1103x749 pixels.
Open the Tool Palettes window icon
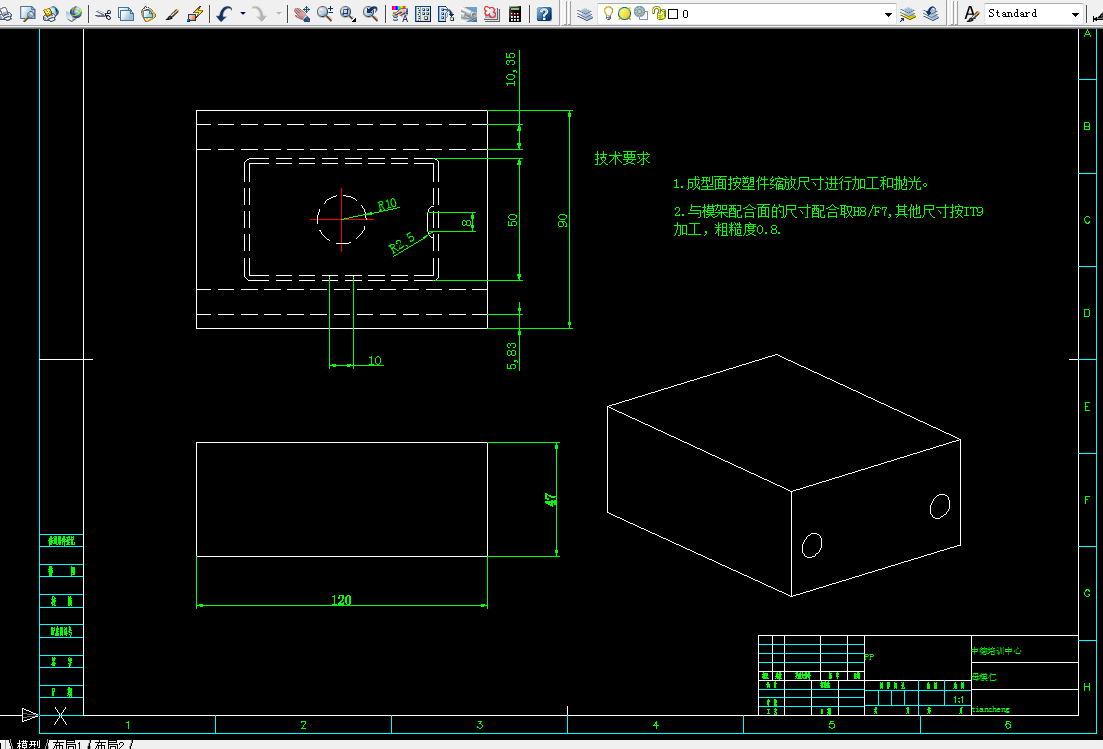[x=446, y=13]
